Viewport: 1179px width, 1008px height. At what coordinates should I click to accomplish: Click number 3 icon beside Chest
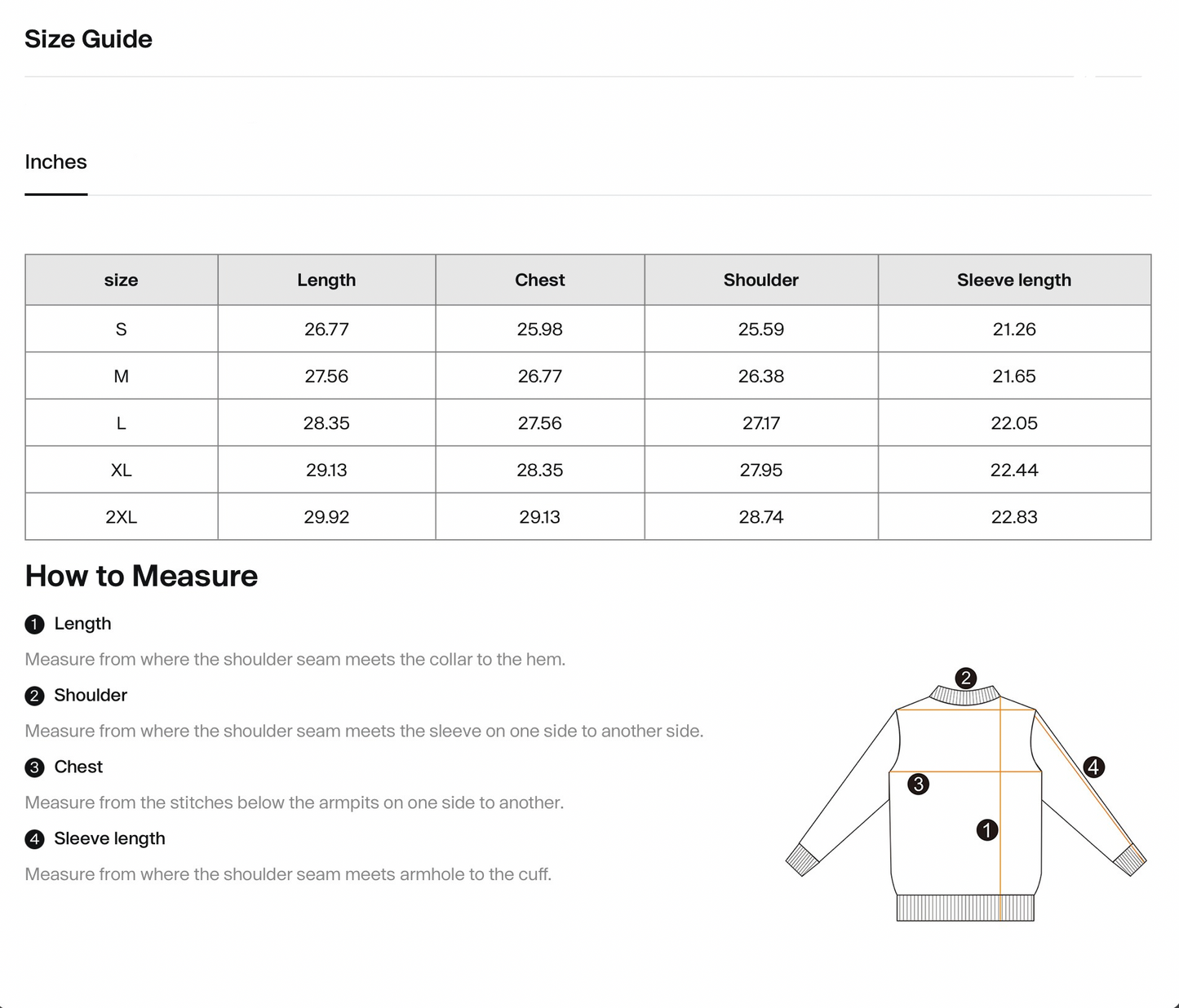(x=34, y=768)
